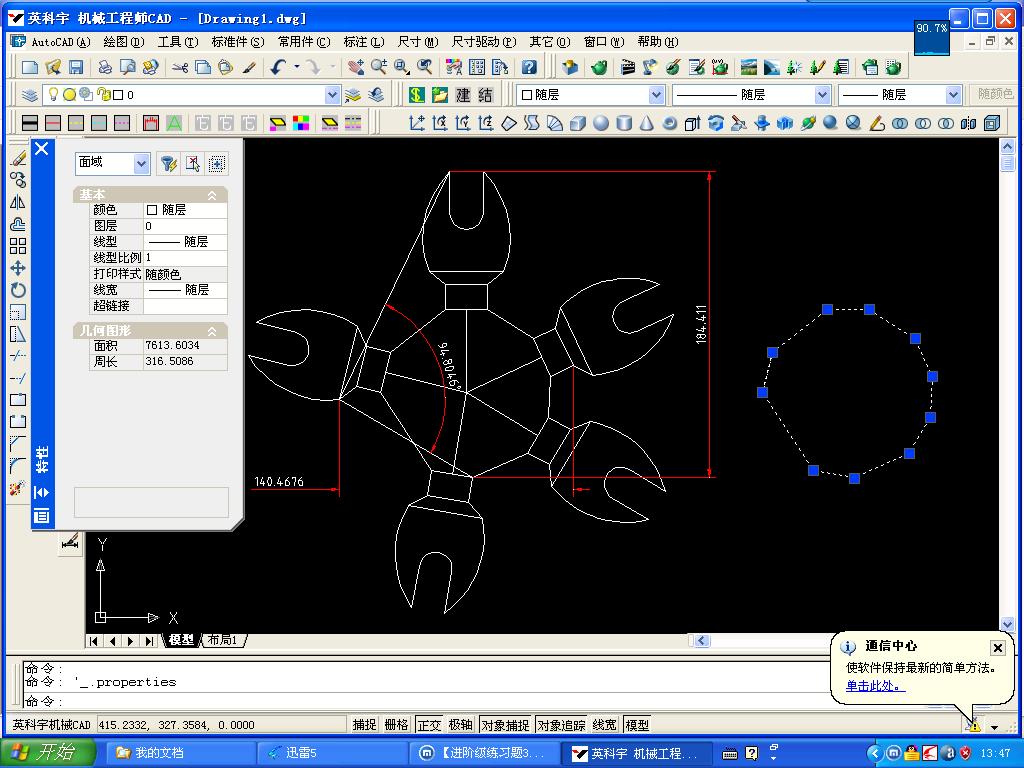This screenshot has height=768, width=1024.
Task: Select the Torus solid tool
Action: point(669,123)
